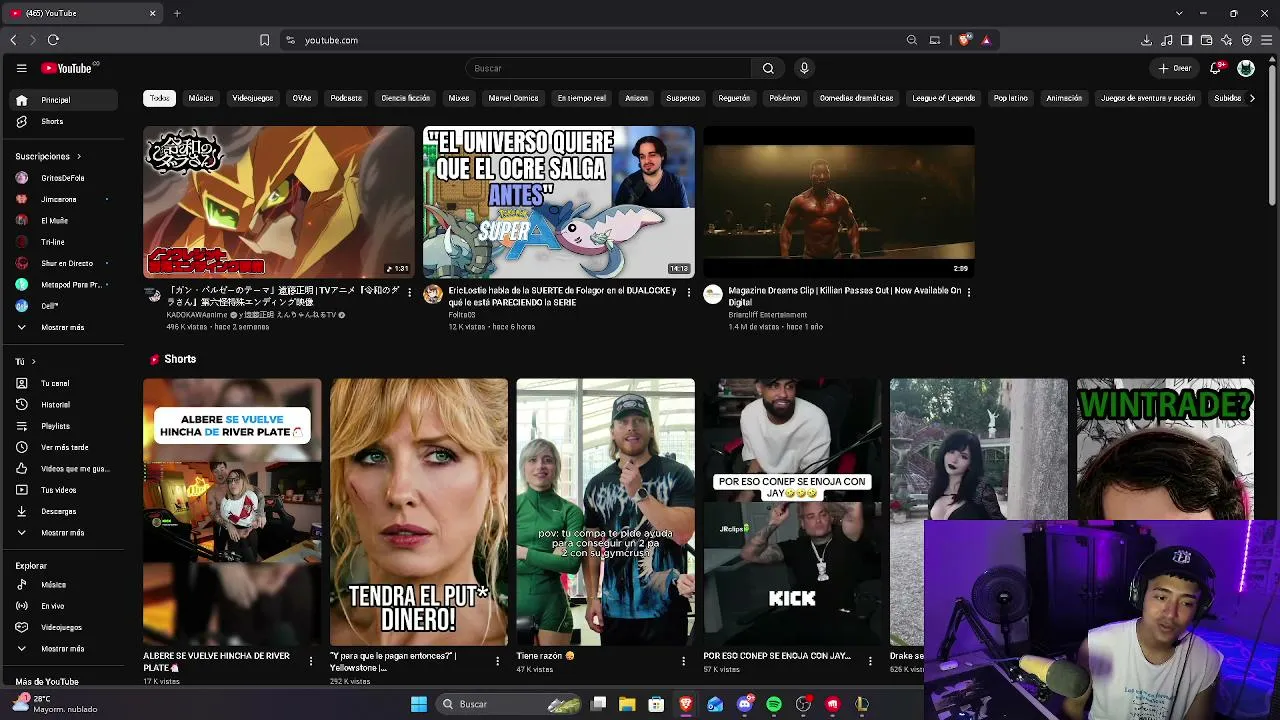Select the Anison filter chip

pyautogui.click(x=637, y=98)
